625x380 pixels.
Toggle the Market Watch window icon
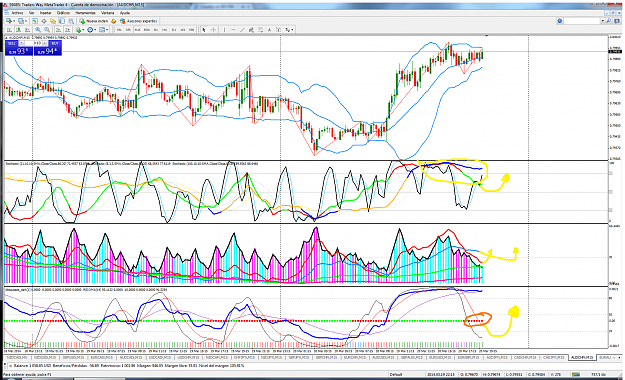click(35, 21)
